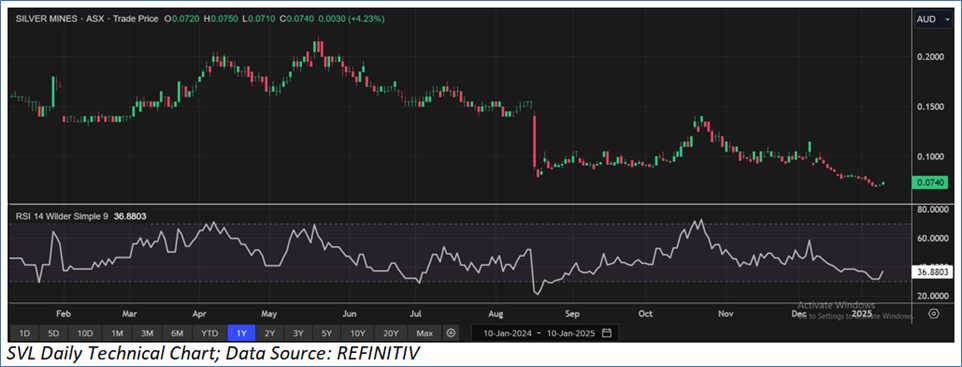Select the 1D time range
Viewport: 962px width, 367px height.
(25, 333)
